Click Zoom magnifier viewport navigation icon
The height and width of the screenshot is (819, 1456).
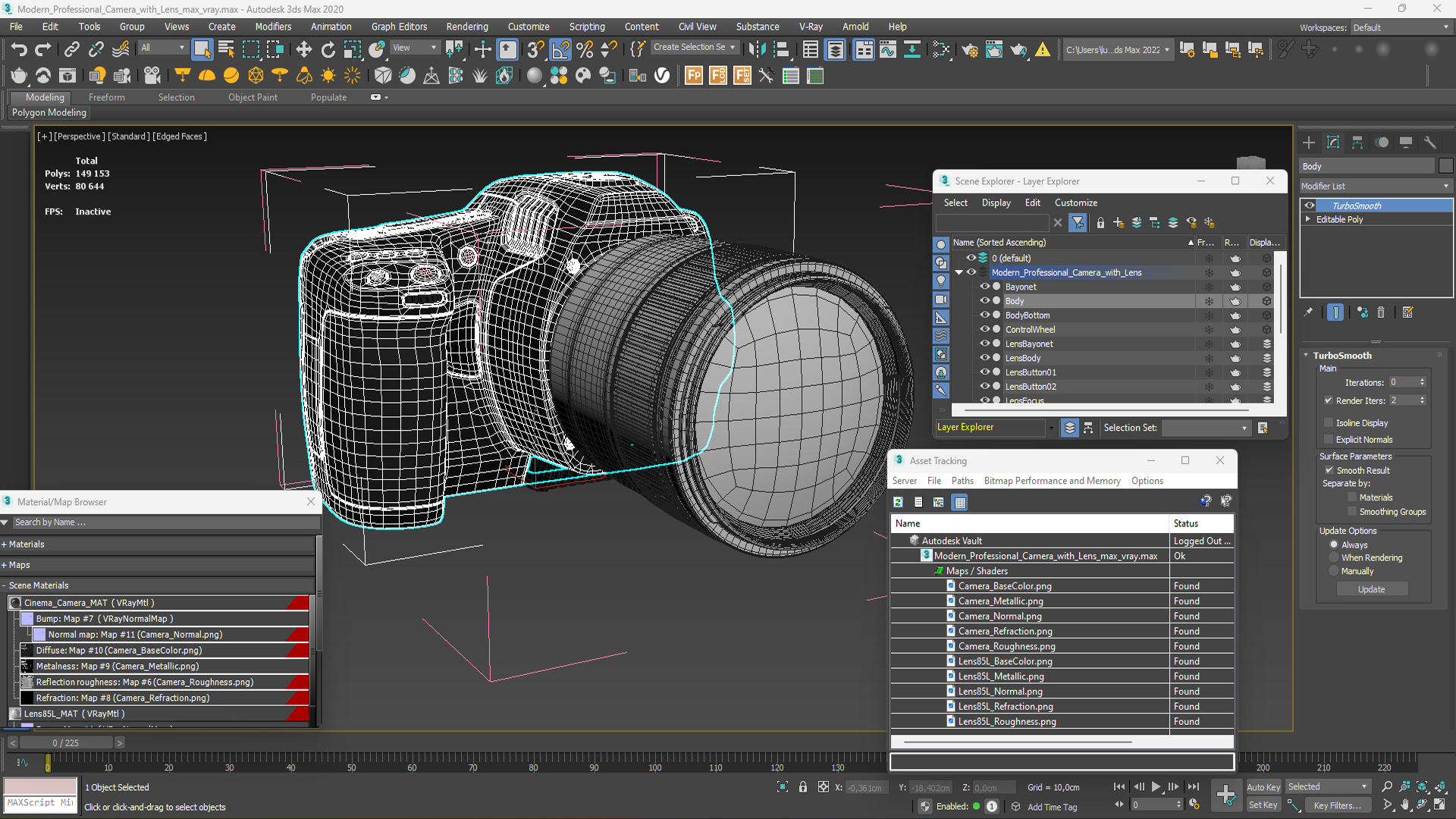1387,787
